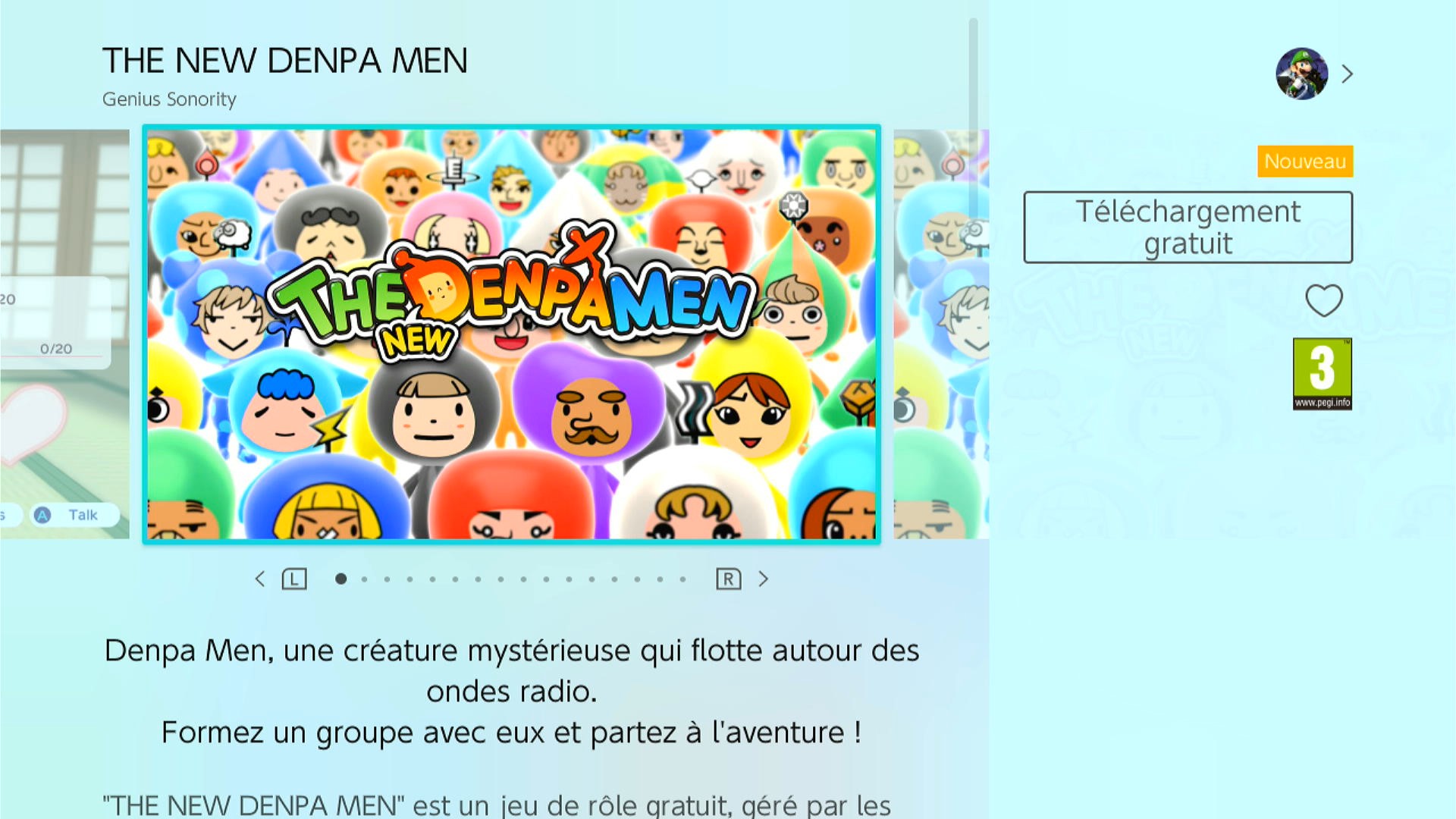The height and width of the screenshot is (819, 1456).
Task: Add game to wish list heart
Action: point(1323,300)
